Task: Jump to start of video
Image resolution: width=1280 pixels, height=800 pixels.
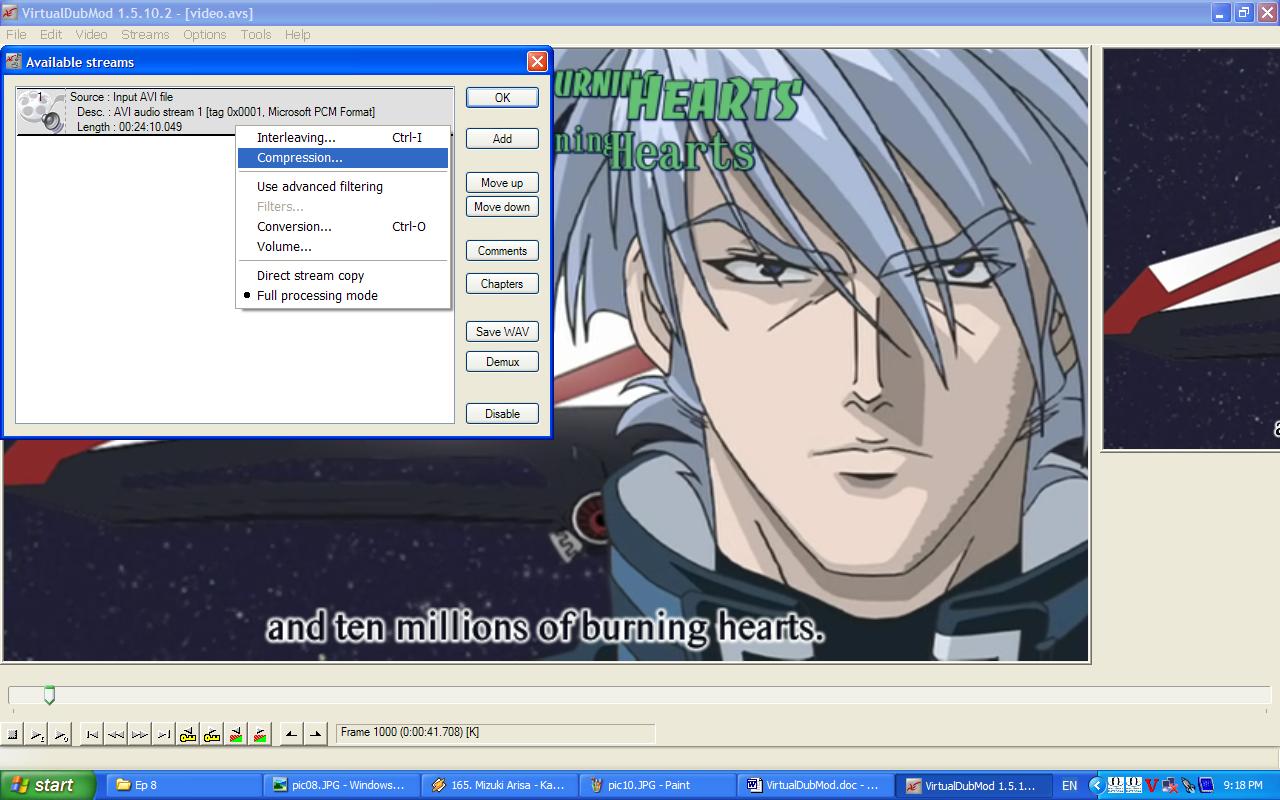Action: (92, 735)
